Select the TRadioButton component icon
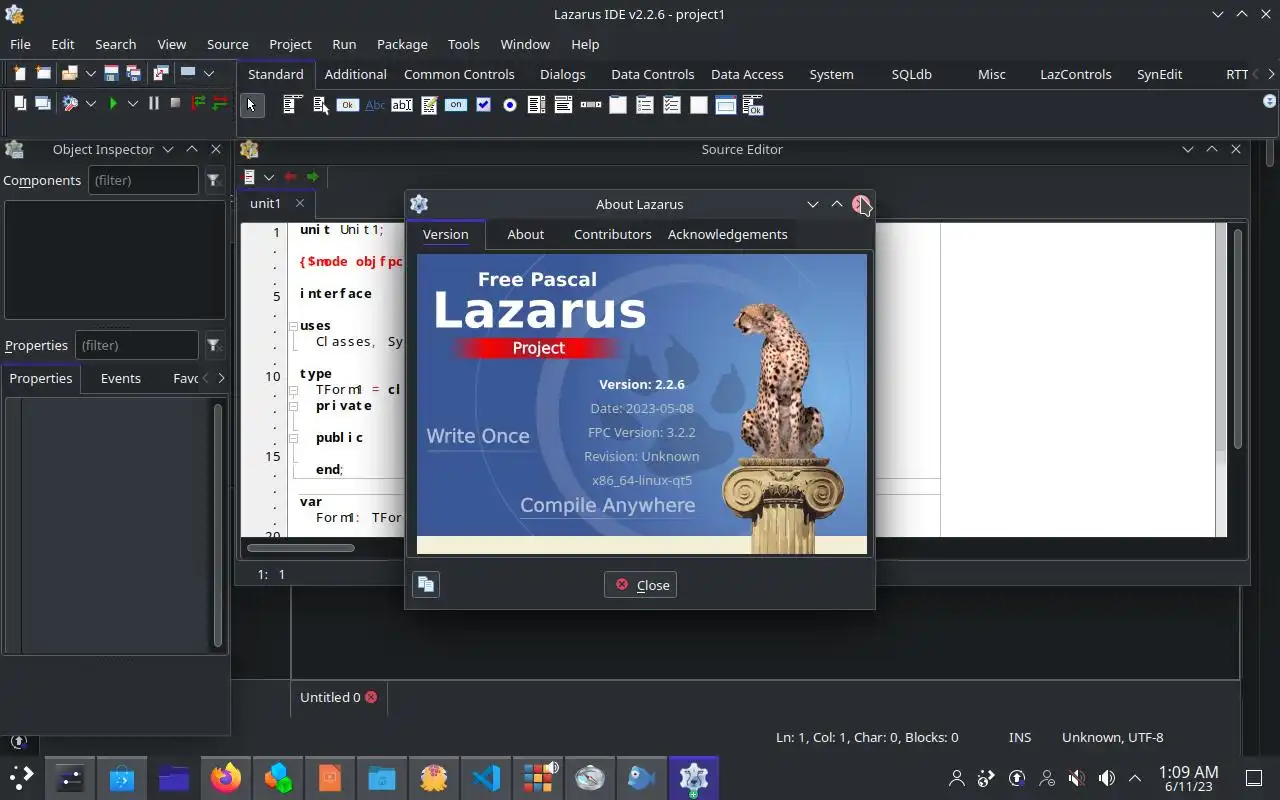The width and height of the screenshot is (1280, 800). click(510, 105)
